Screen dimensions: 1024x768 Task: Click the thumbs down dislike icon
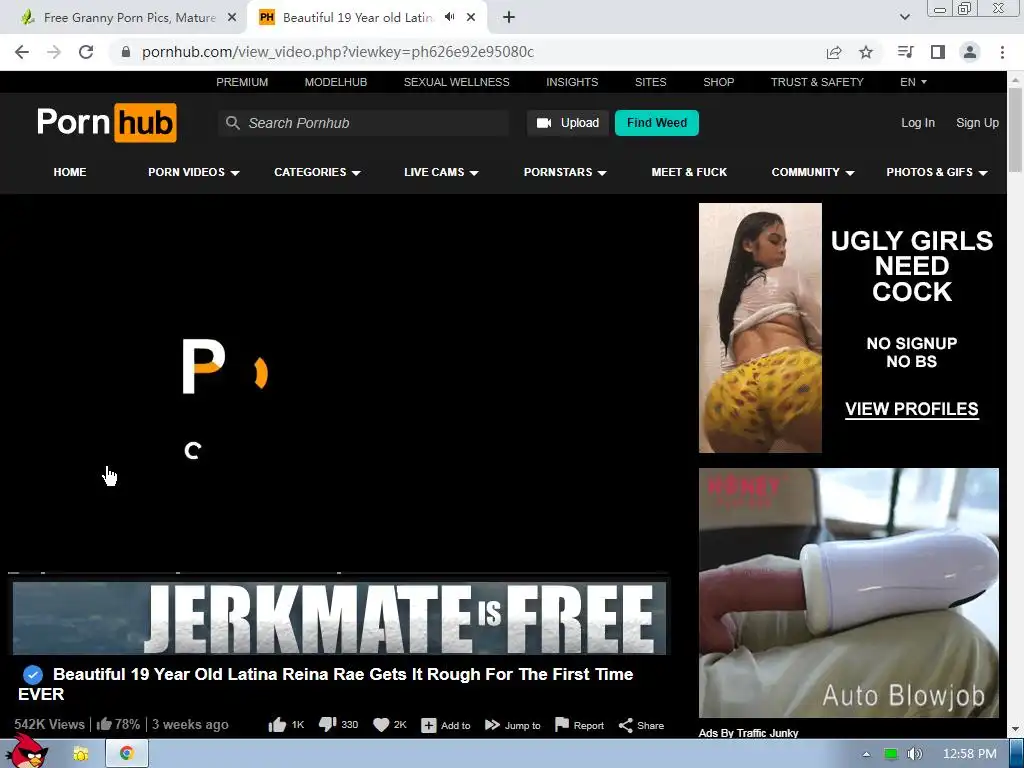(327, 724)
